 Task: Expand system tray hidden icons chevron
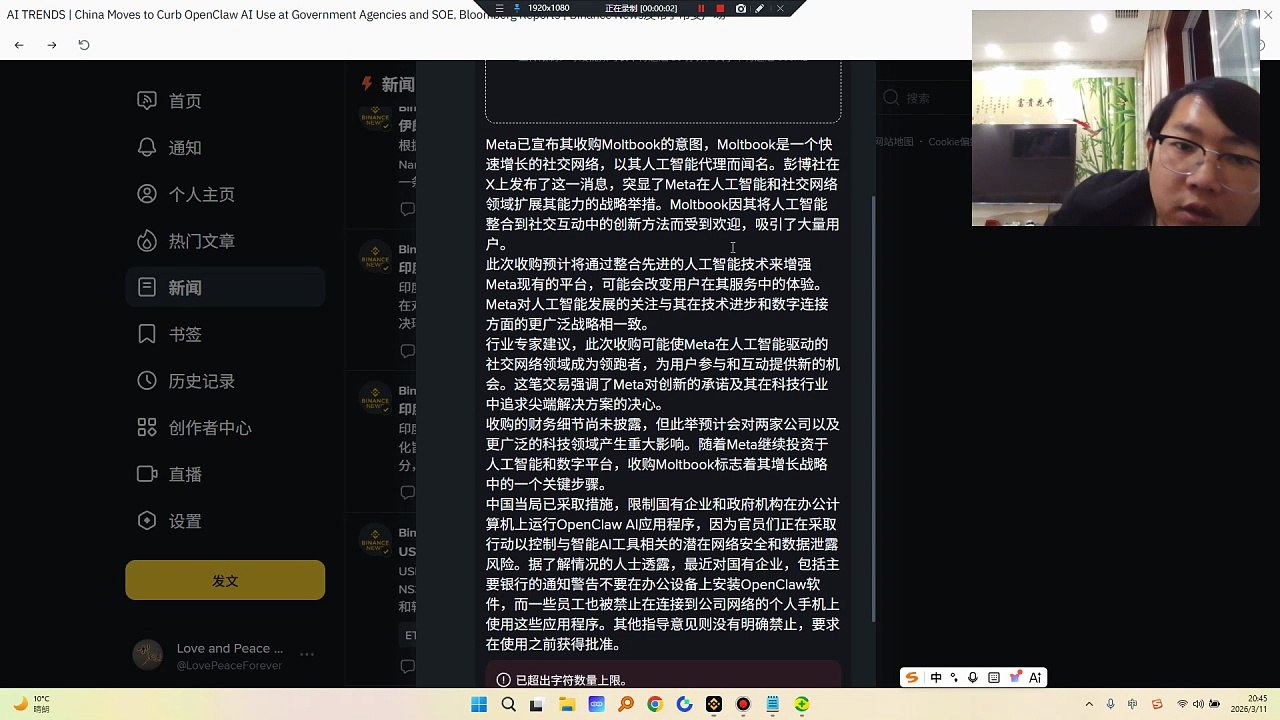(x=1089, y=704)
